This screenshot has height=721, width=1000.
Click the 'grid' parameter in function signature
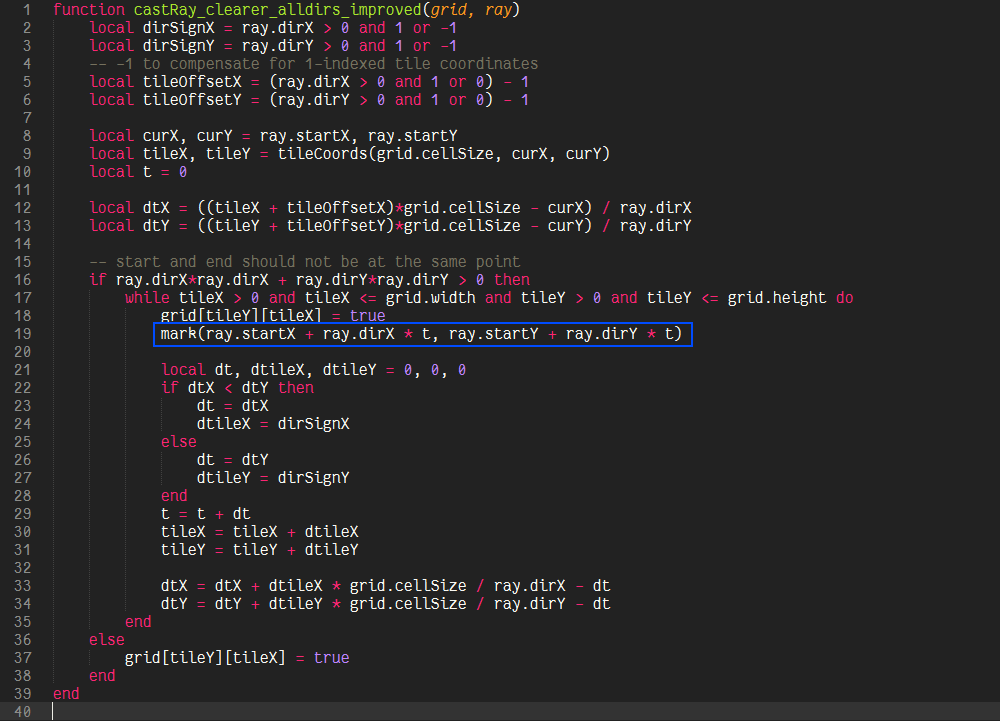tap(448, 10)
